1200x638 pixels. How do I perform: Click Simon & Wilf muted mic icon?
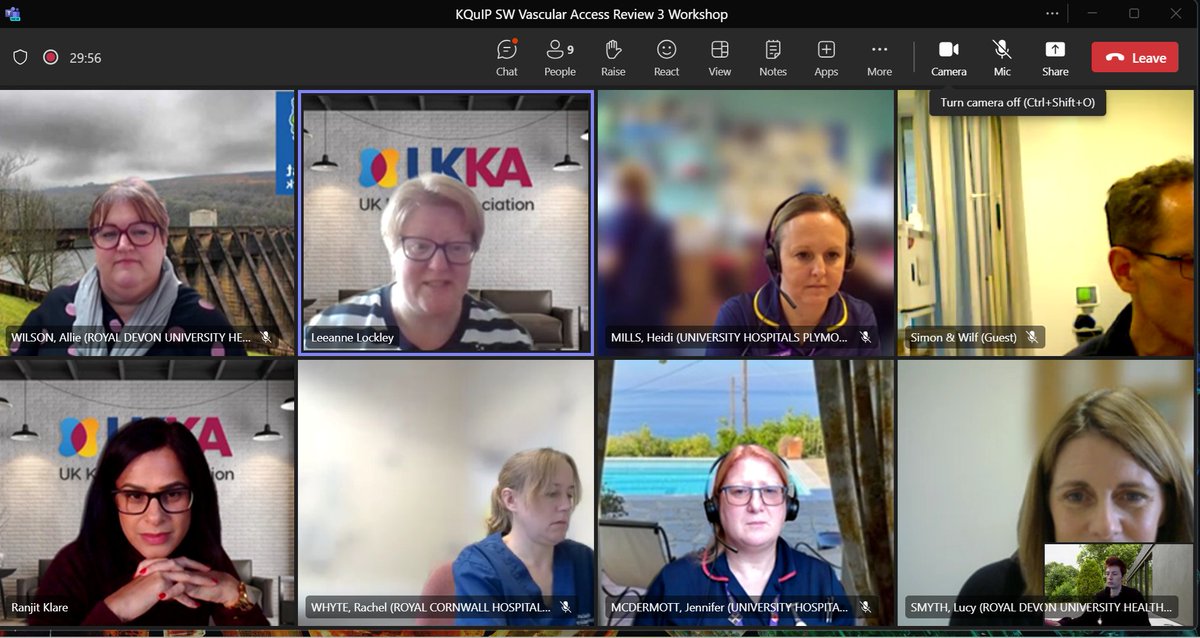click(x=1031, y=338)
